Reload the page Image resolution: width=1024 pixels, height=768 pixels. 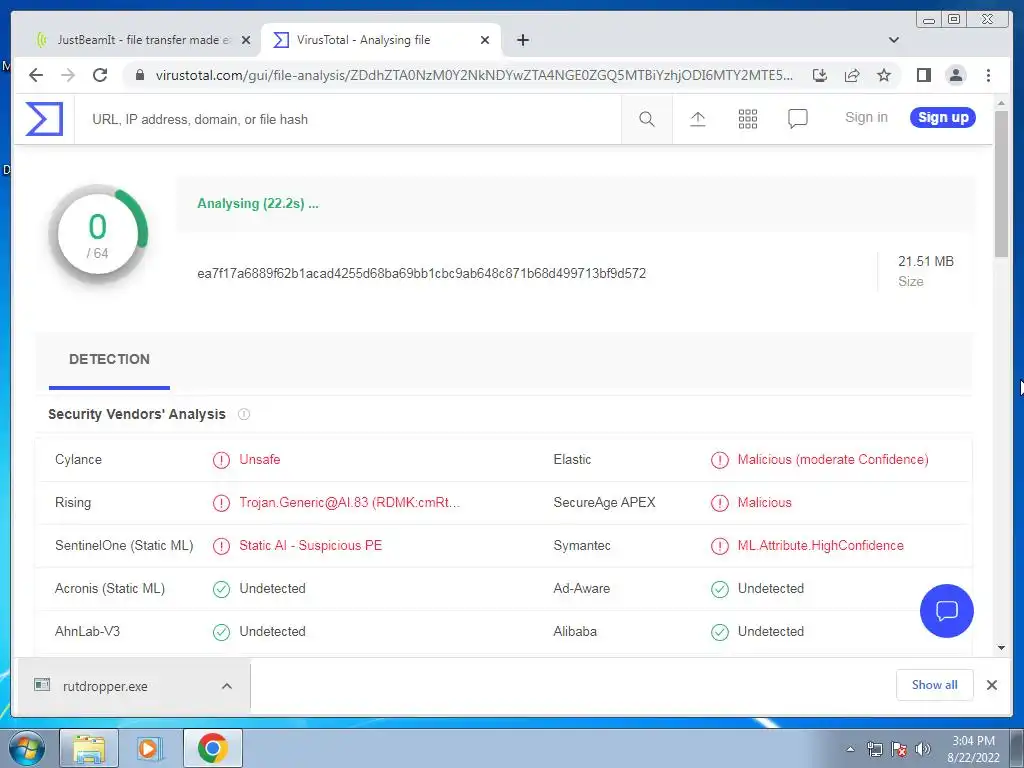pos(100,75)
